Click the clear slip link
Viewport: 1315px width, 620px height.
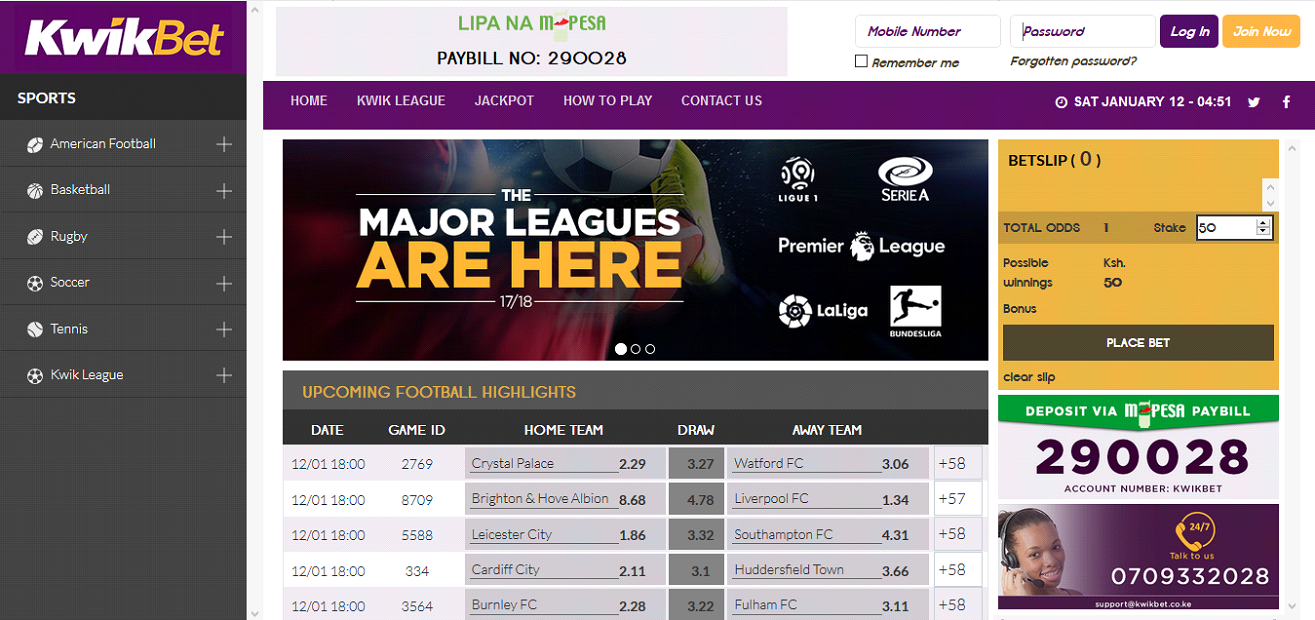[1029, 377]
